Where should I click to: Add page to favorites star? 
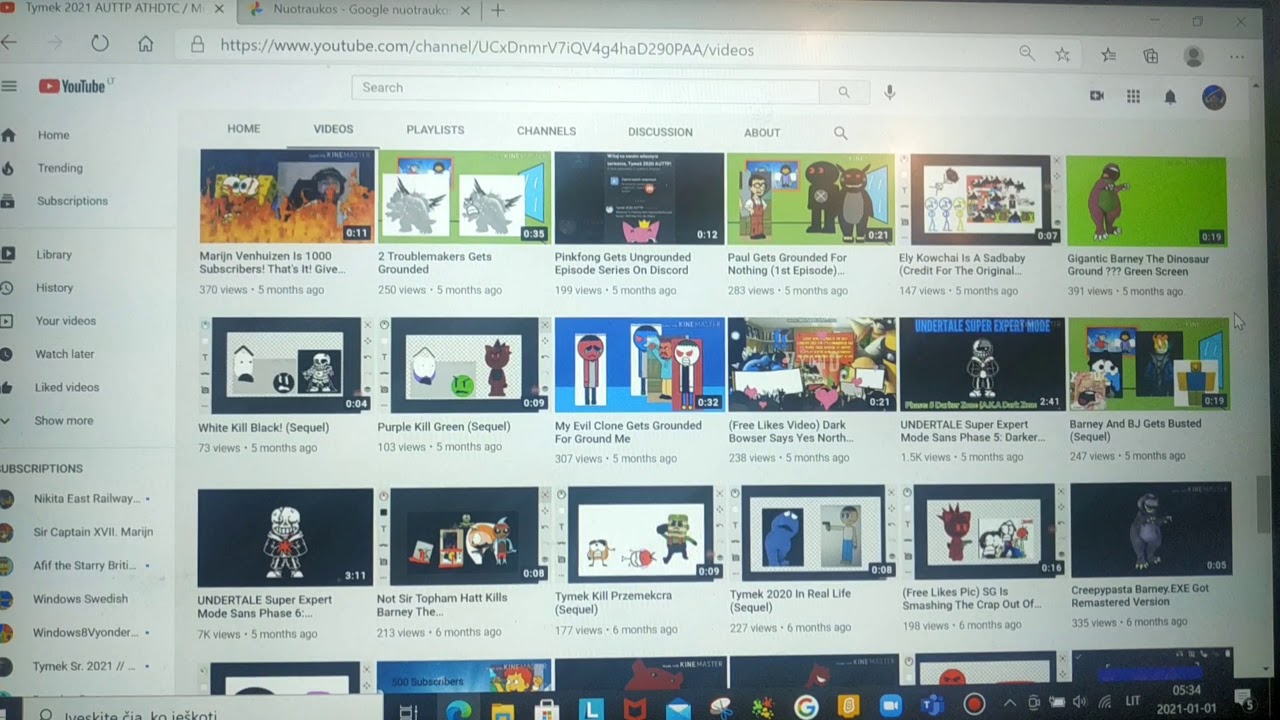[1062, 55]
